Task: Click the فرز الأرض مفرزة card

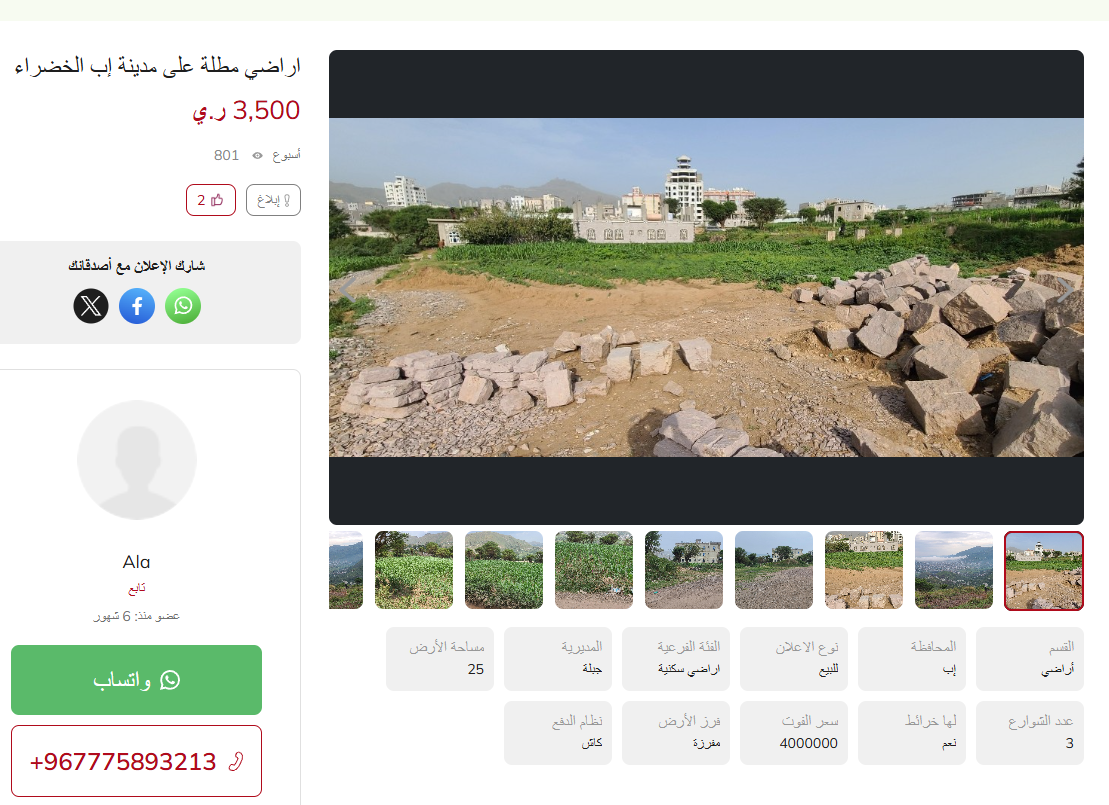Action: tap(676, 733)
